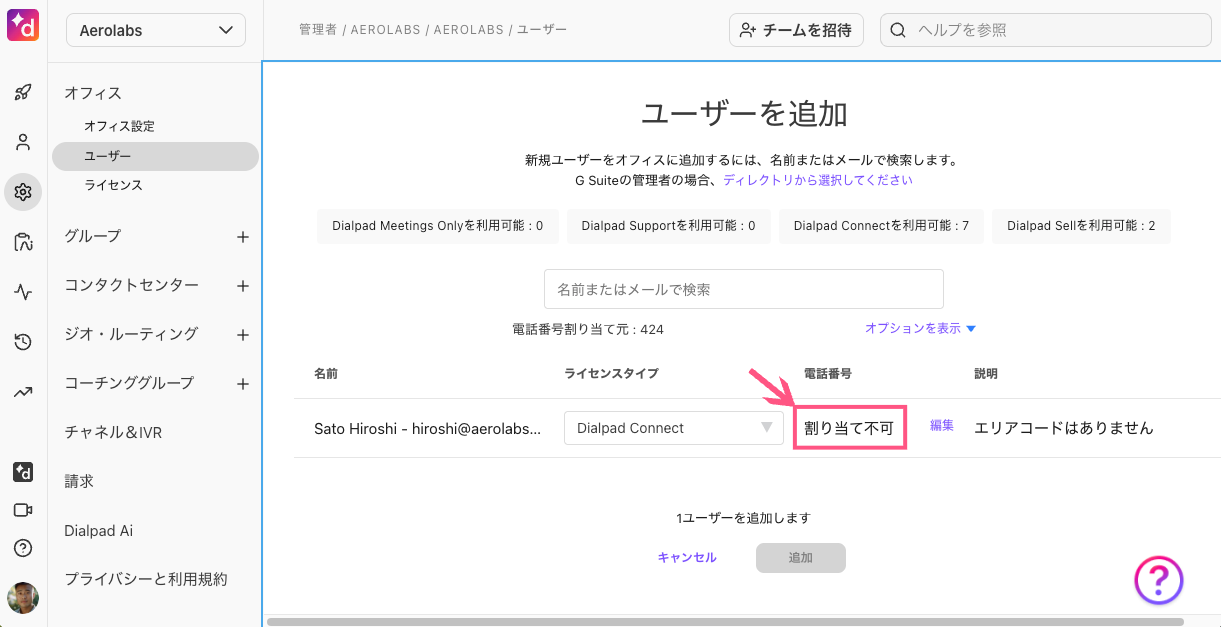The height and width of the screenshot is (627, 1221).
Task: Click the Dialpad logo icon
Action: [23, 25]
